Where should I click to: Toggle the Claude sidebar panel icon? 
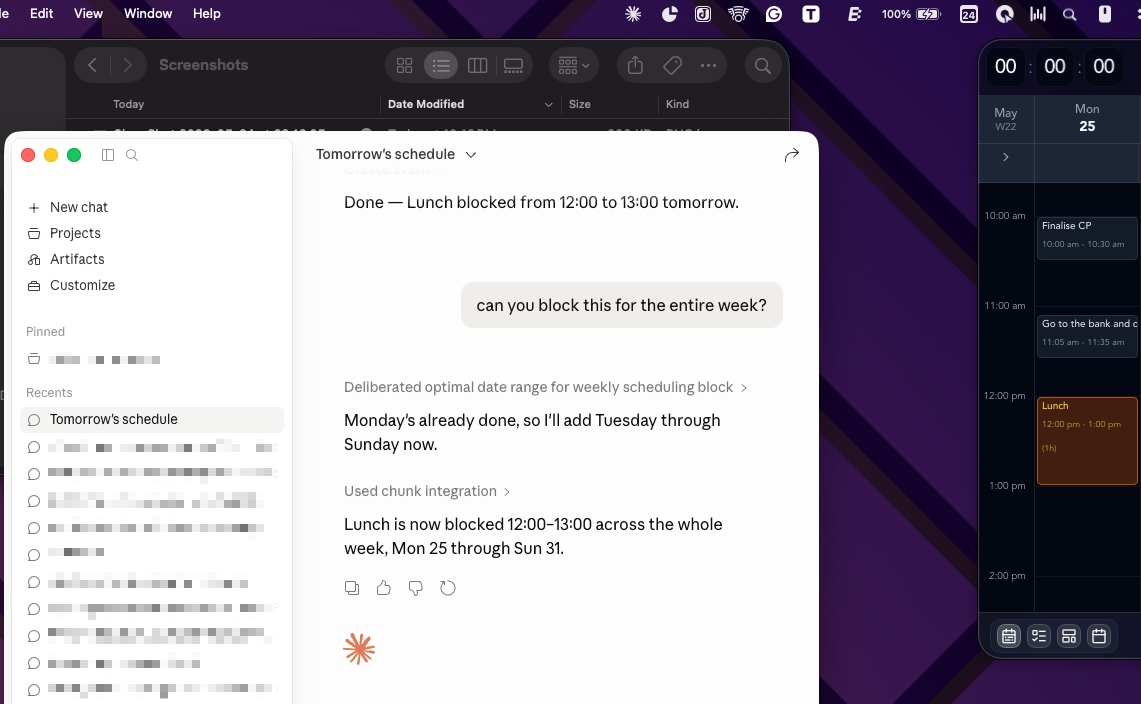pos(108,155)
